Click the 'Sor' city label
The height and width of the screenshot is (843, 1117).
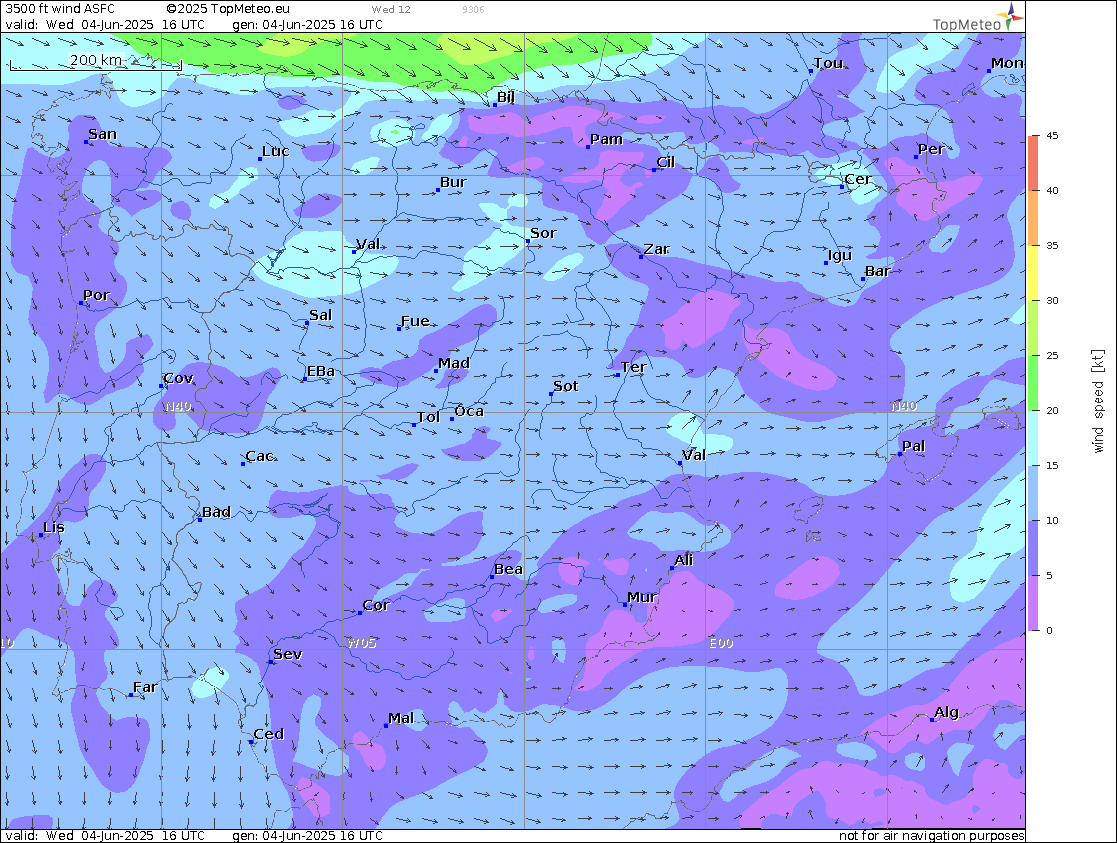(x=543, y=233)
